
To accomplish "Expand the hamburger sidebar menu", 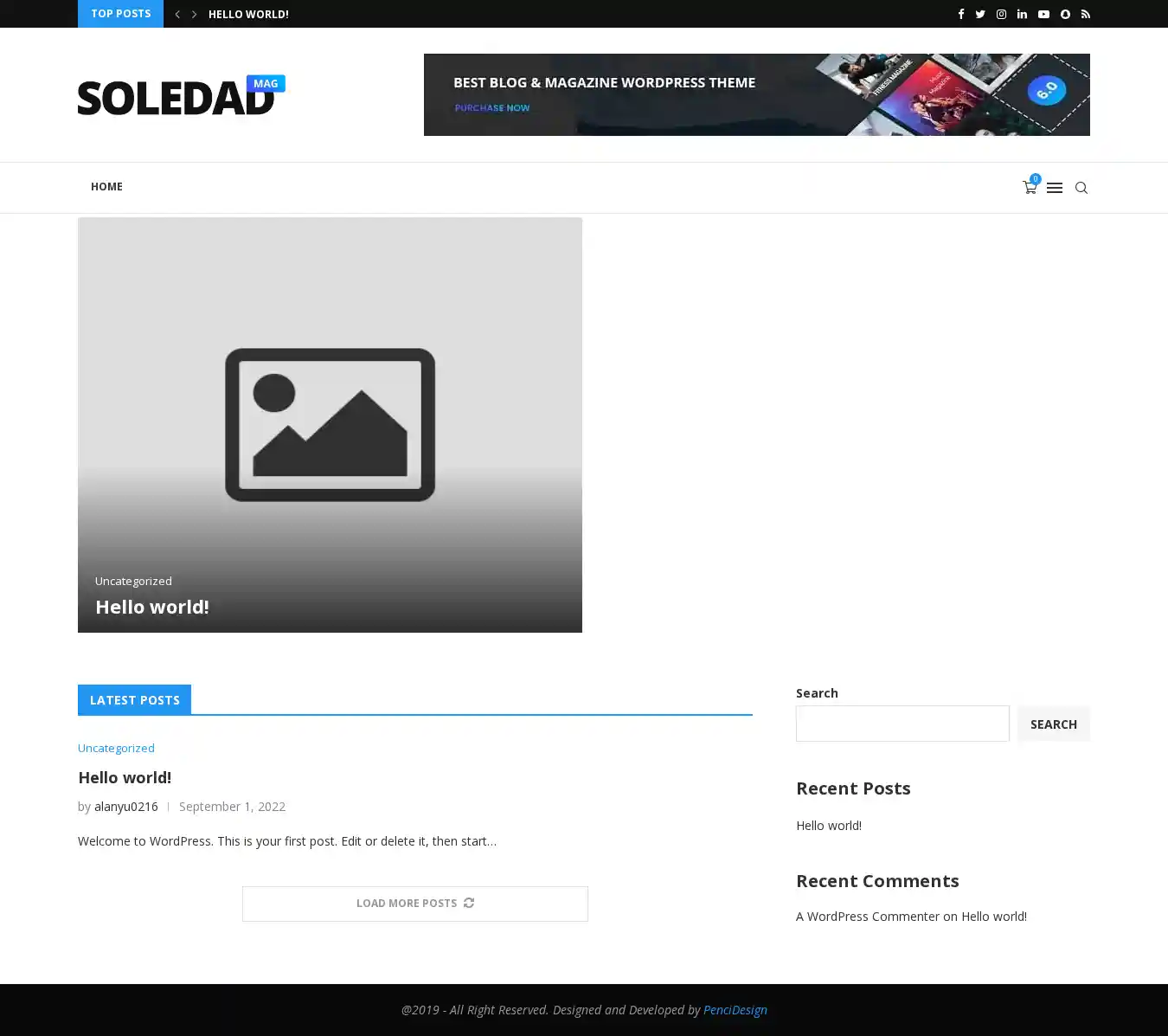I will click(1054, 188).
